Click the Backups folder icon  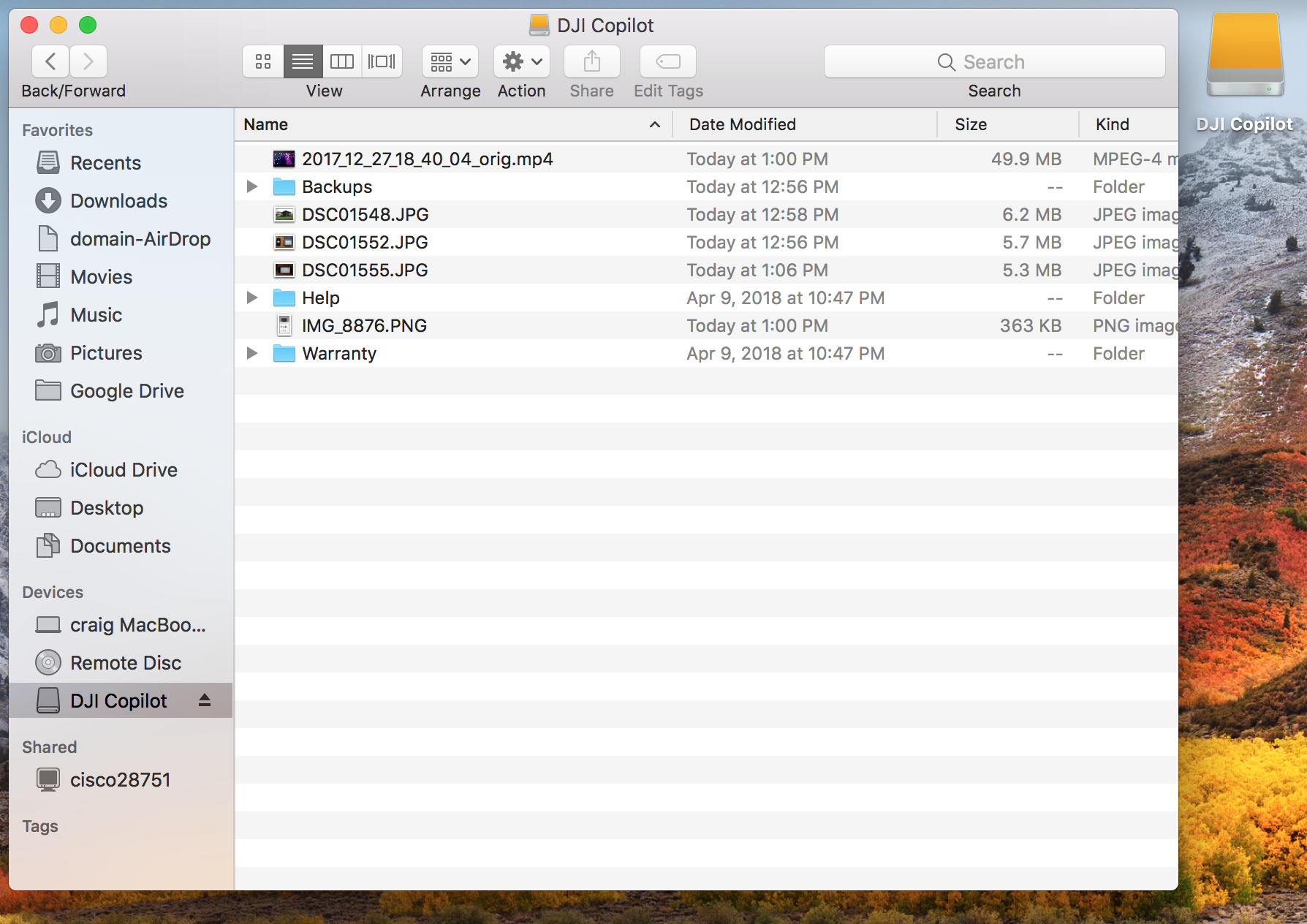284,186
